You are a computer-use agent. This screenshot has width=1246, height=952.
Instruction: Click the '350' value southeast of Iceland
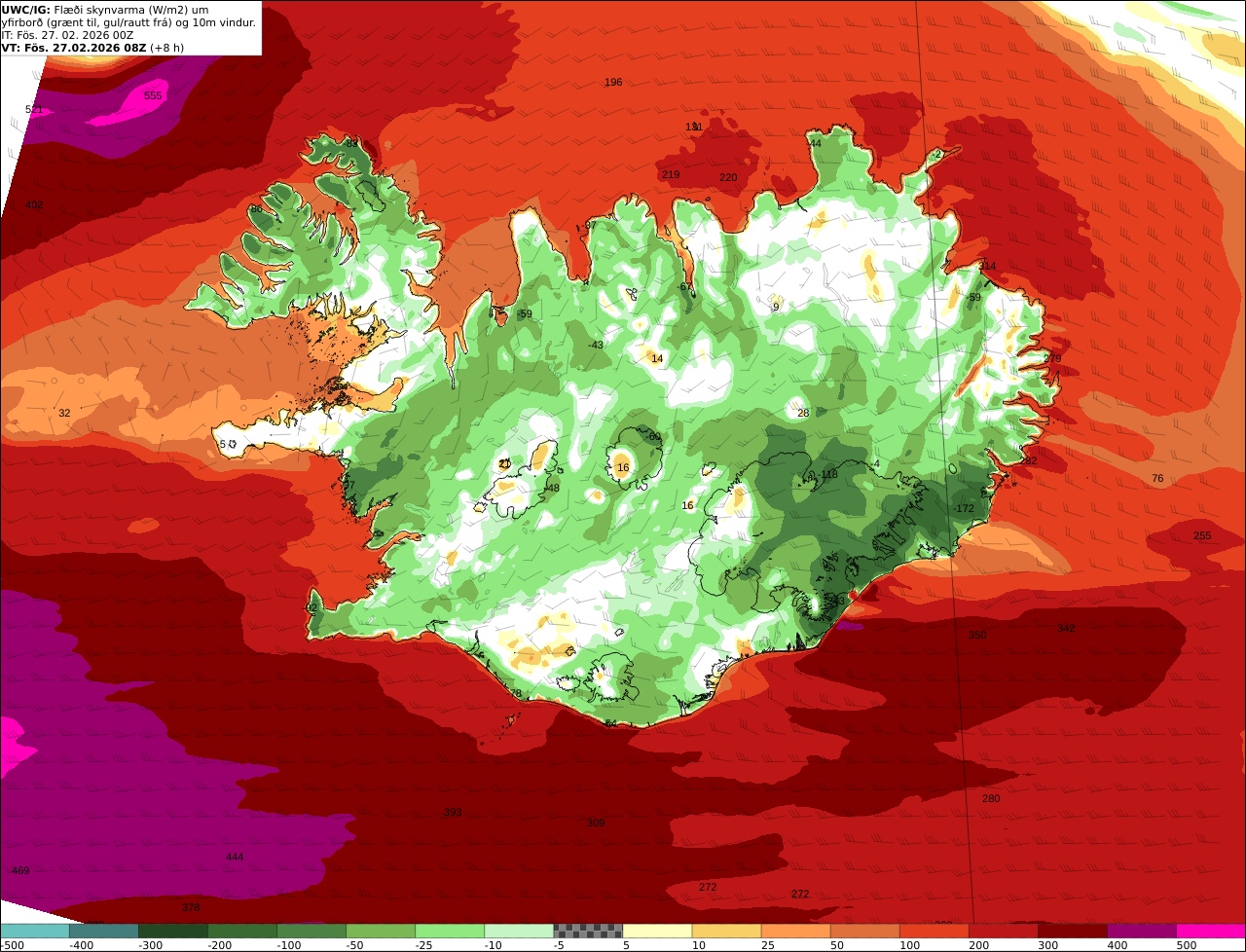[x=977, y=634]
